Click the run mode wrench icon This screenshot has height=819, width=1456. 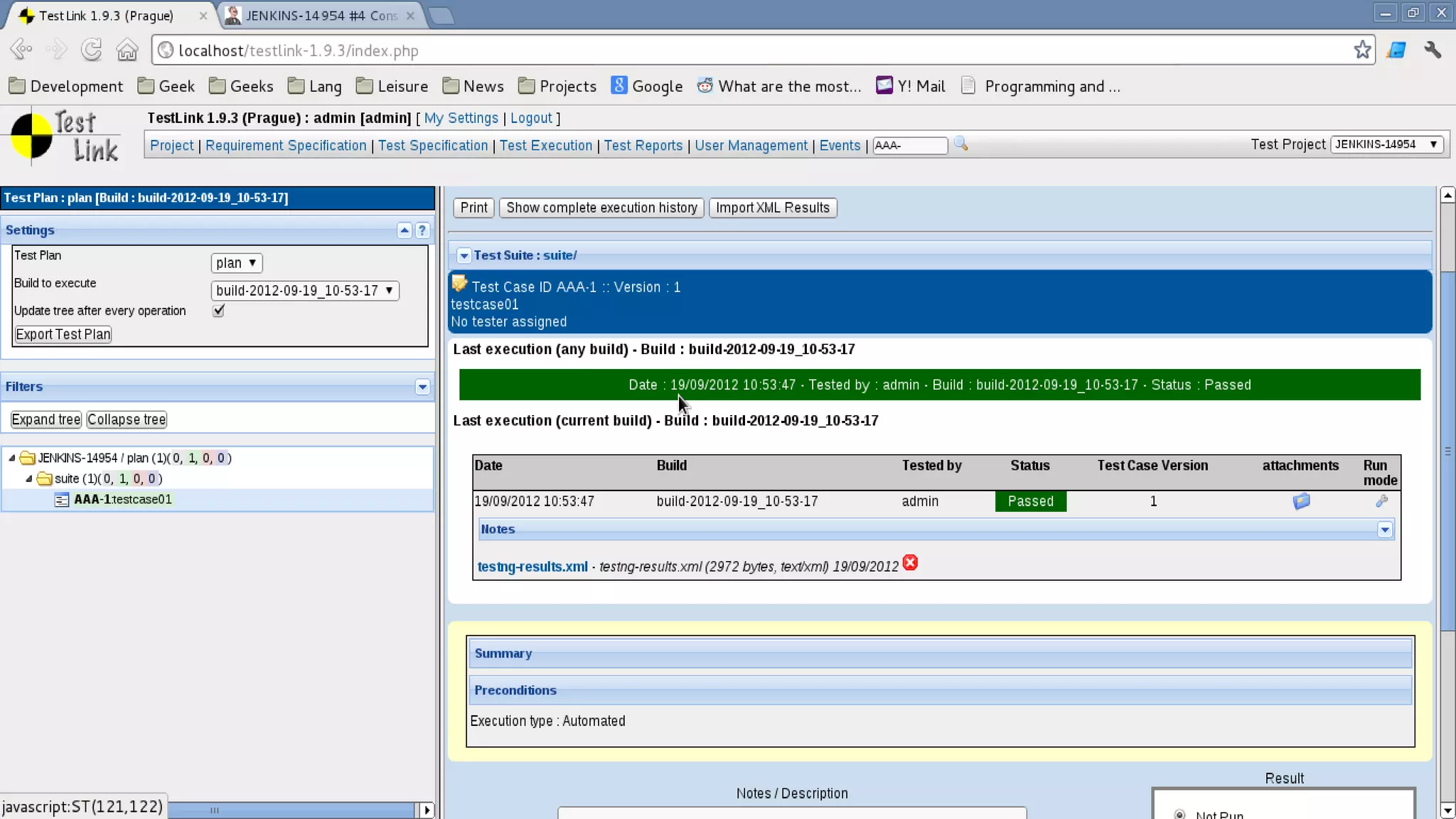pyautogui.click(x=1381, y=501)
